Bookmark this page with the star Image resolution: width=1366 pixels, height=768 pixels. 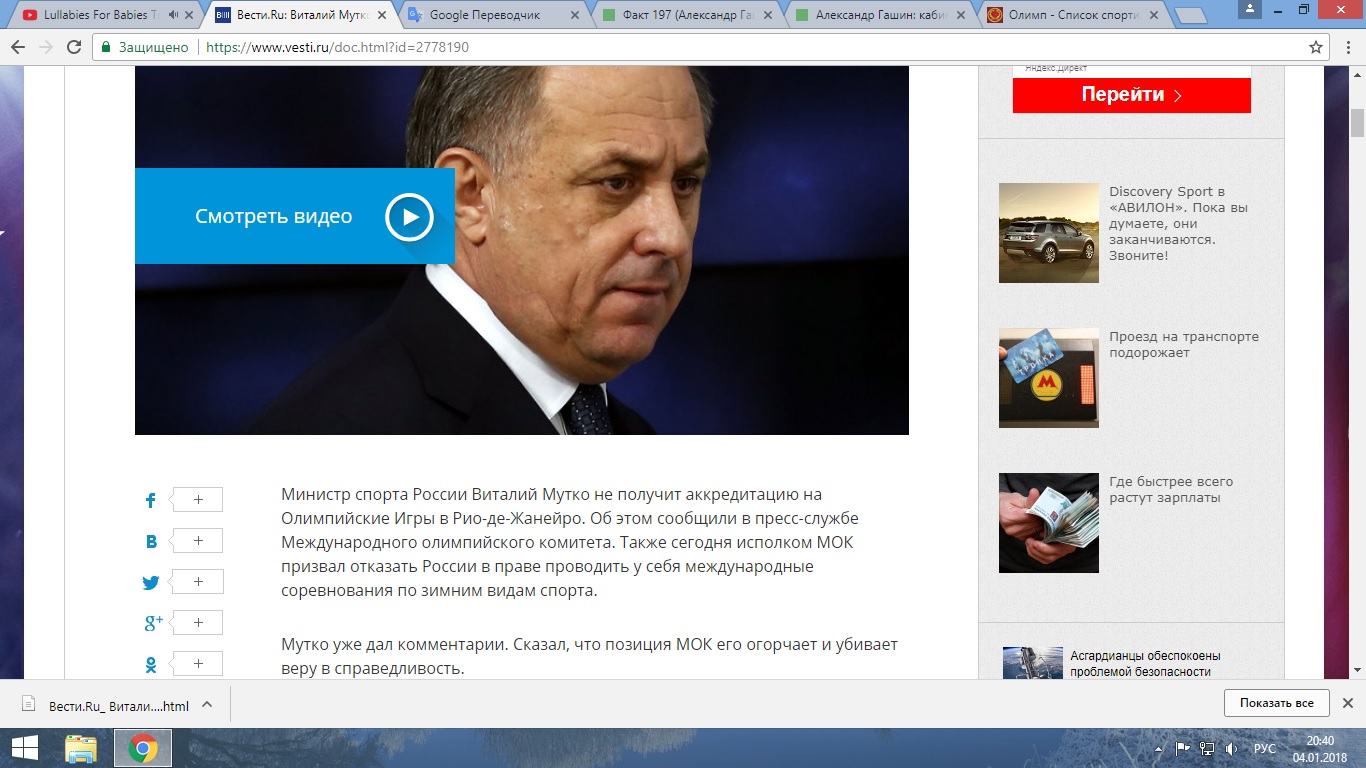tap(1316, 47)
